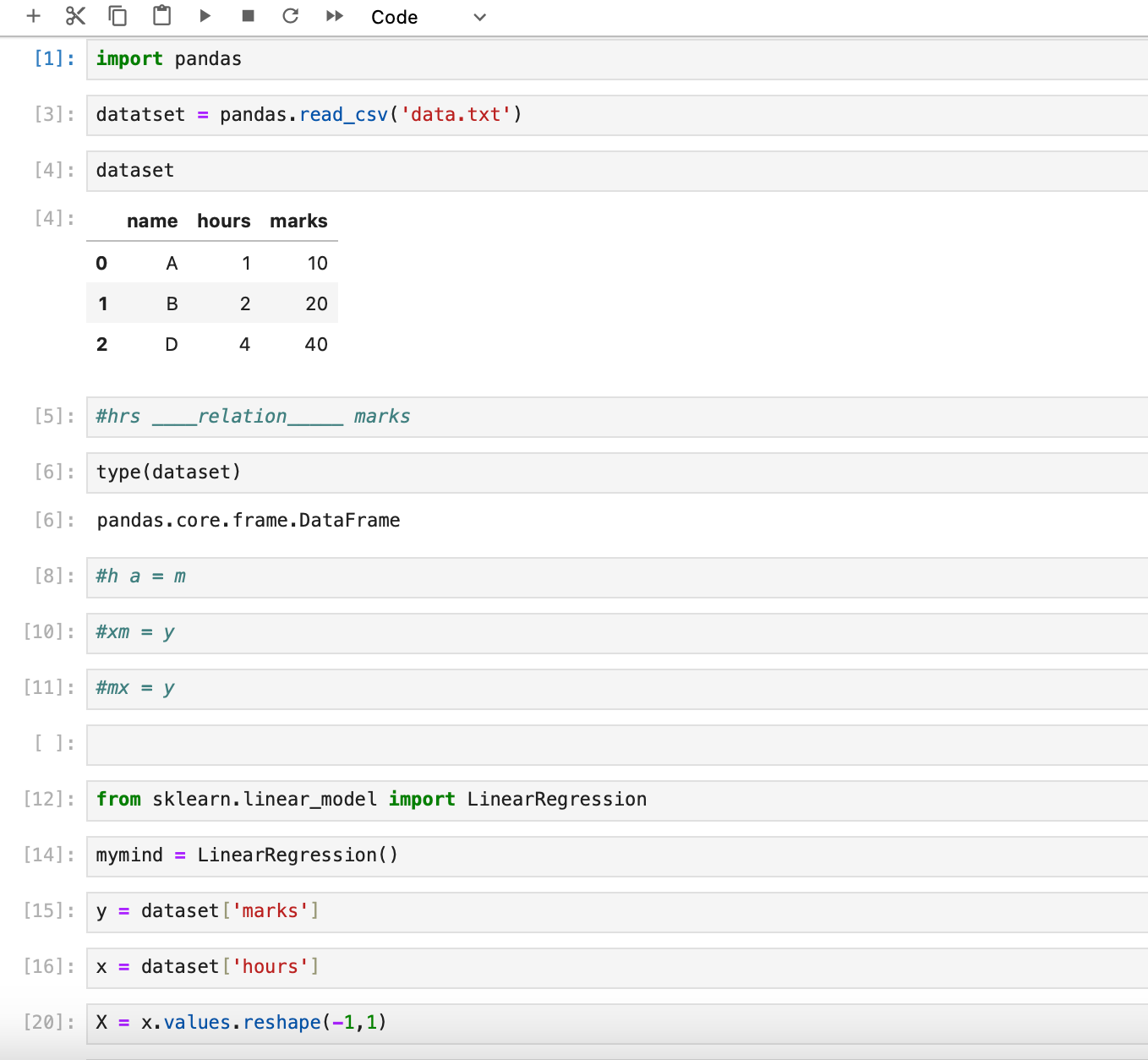Restart the kernel using refresh icon
The height and width of the screenshot is (1060, 1148).
[290, 15]
